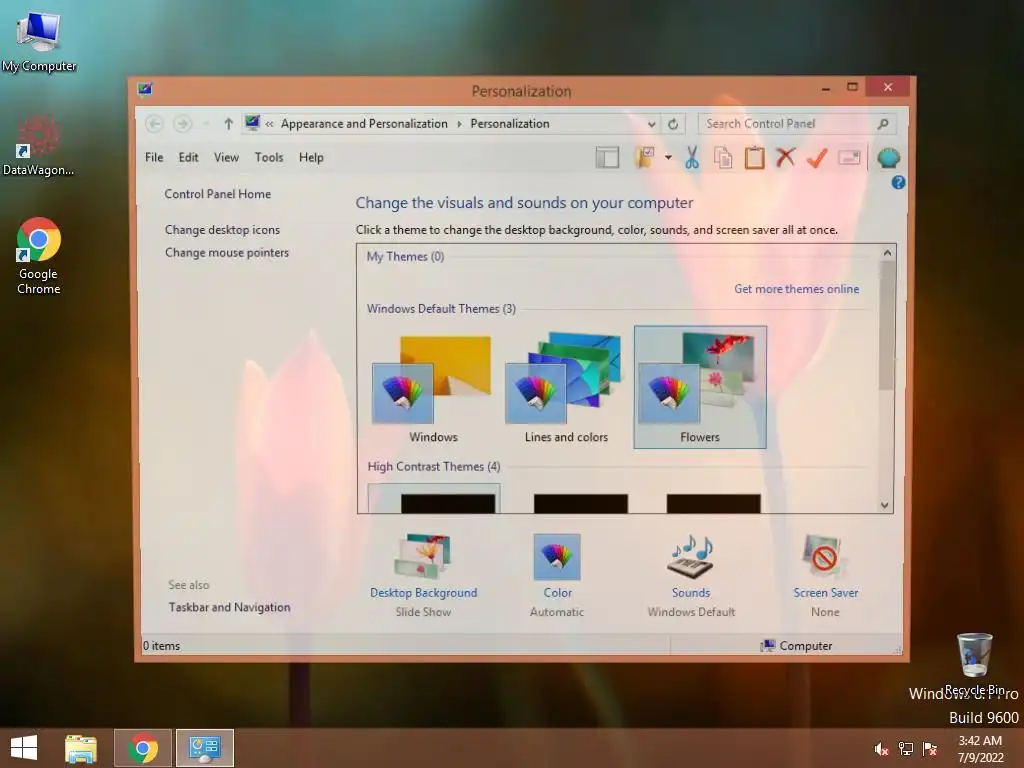Click the Paste clipboard toolbar icon
Viewport: 1024px width, 768px height.
click(x=754, y=157)
